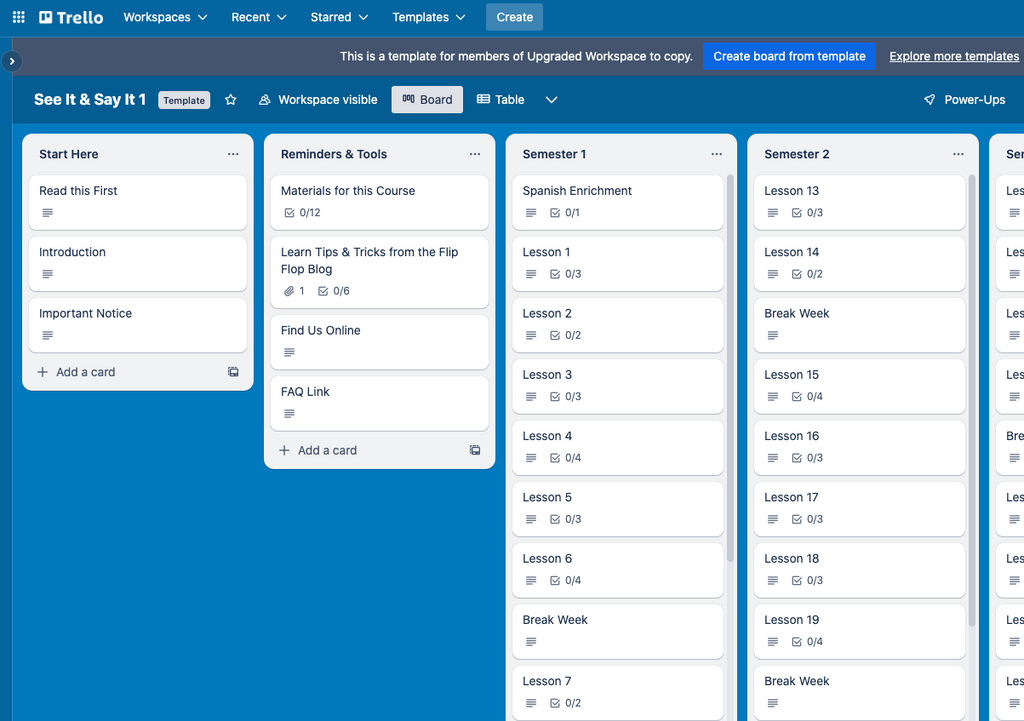Click the Trello logo home icon

71,17
